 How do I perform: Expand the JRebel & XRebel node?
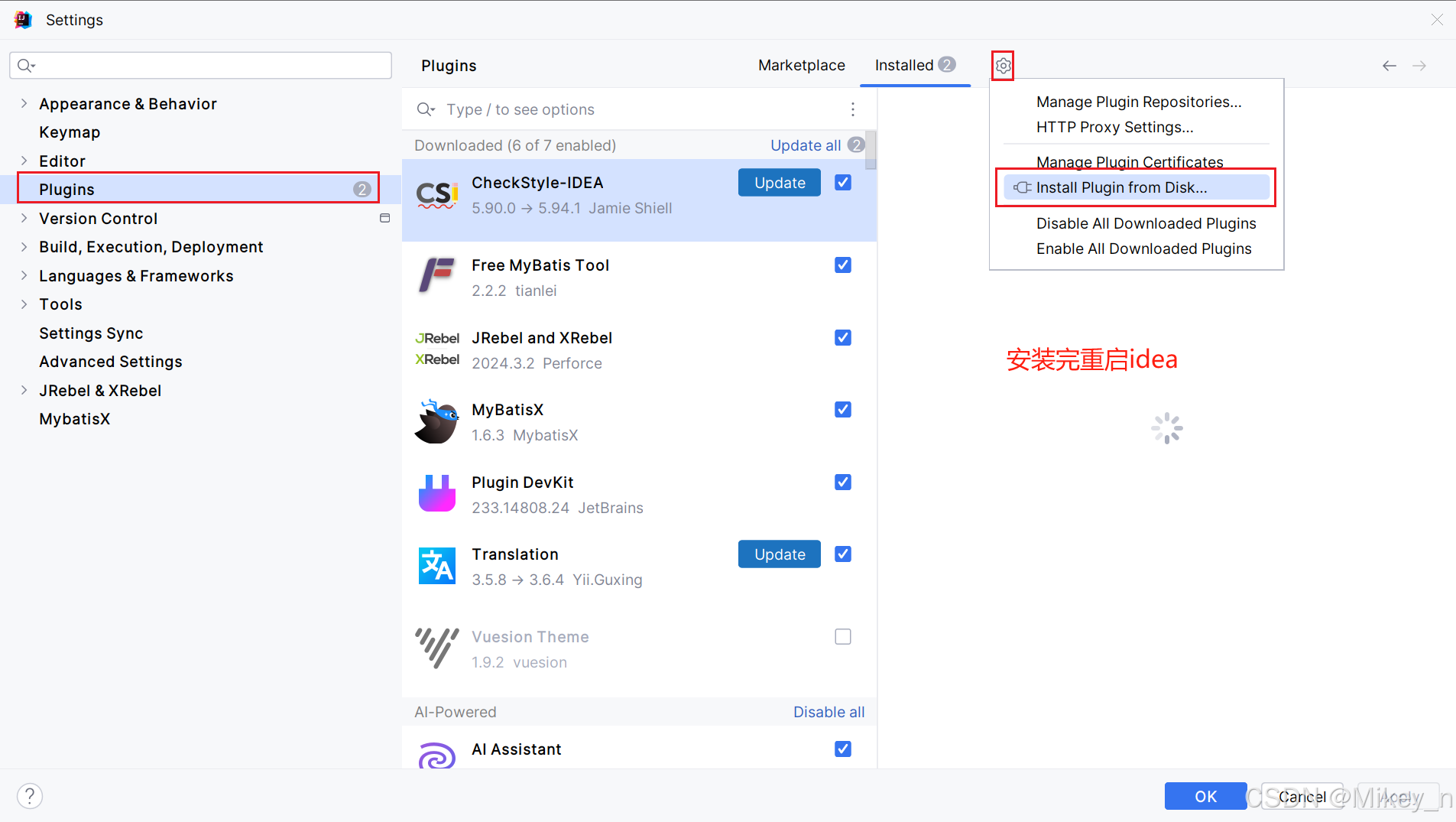pyautogui.click(x=24, y=390)
